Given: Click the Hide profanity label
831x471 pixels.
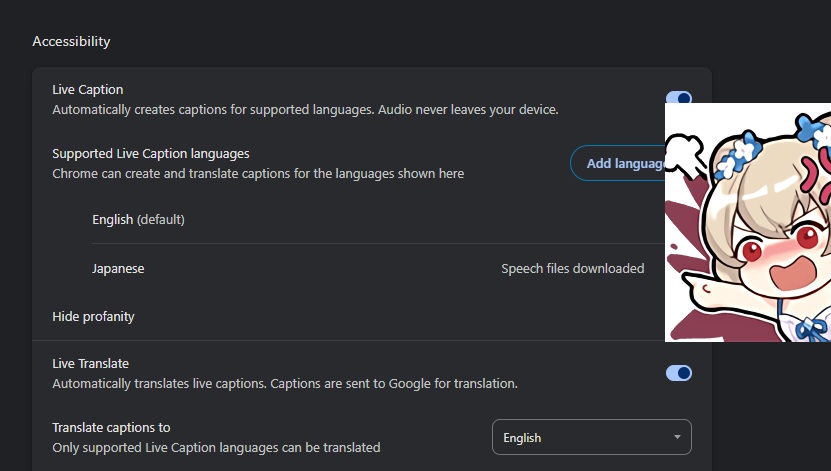Looking at the screenshot, I should [93, 316].
